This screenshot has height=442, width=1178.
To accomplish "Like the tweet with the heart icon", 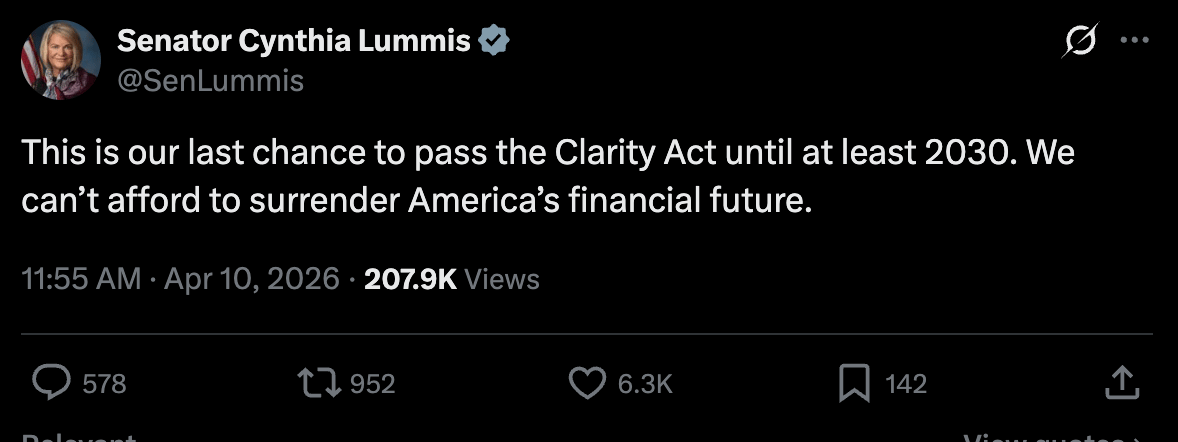I will pos(587,382).
